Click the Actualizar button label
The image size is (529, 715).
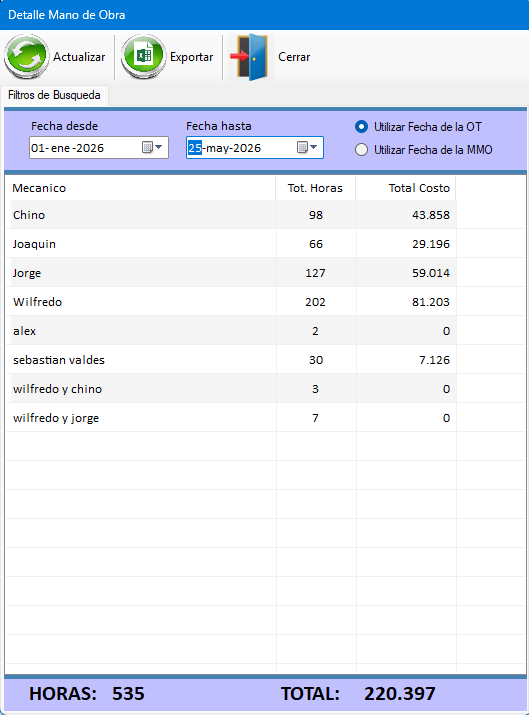[79, 57]
